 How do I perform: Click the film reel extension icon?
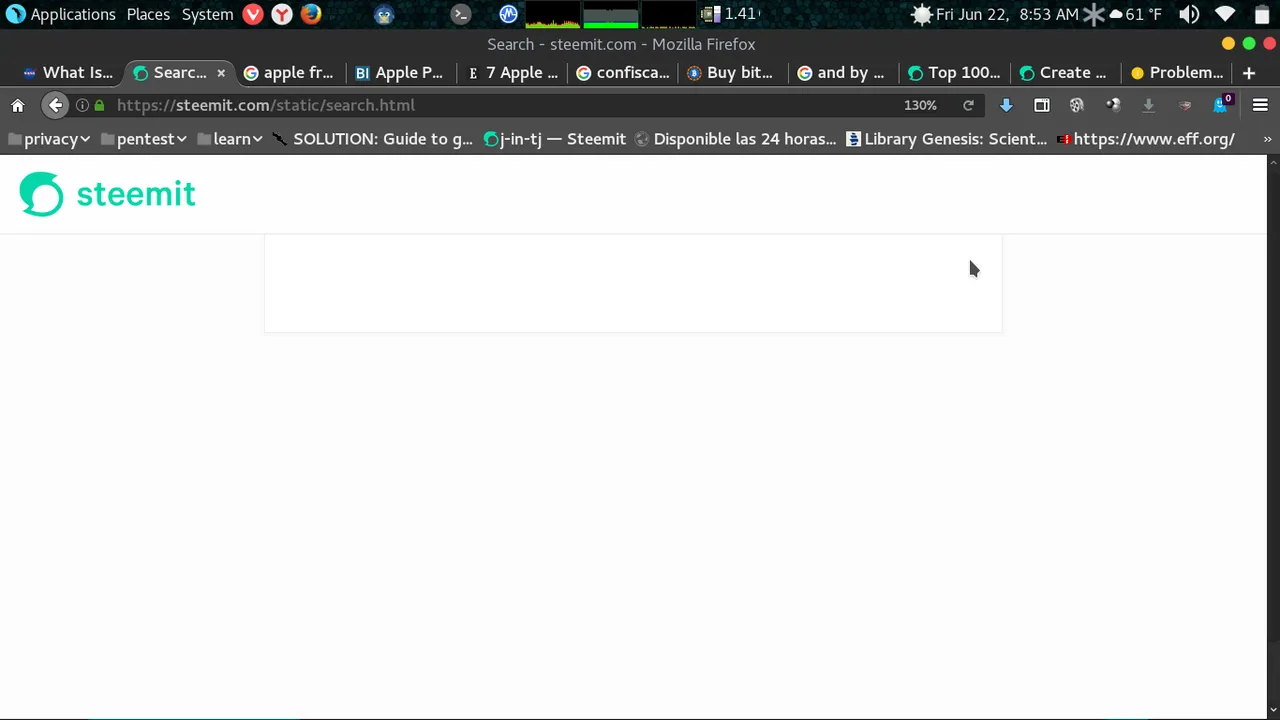pyautogui.click(x=1077, y=105)
